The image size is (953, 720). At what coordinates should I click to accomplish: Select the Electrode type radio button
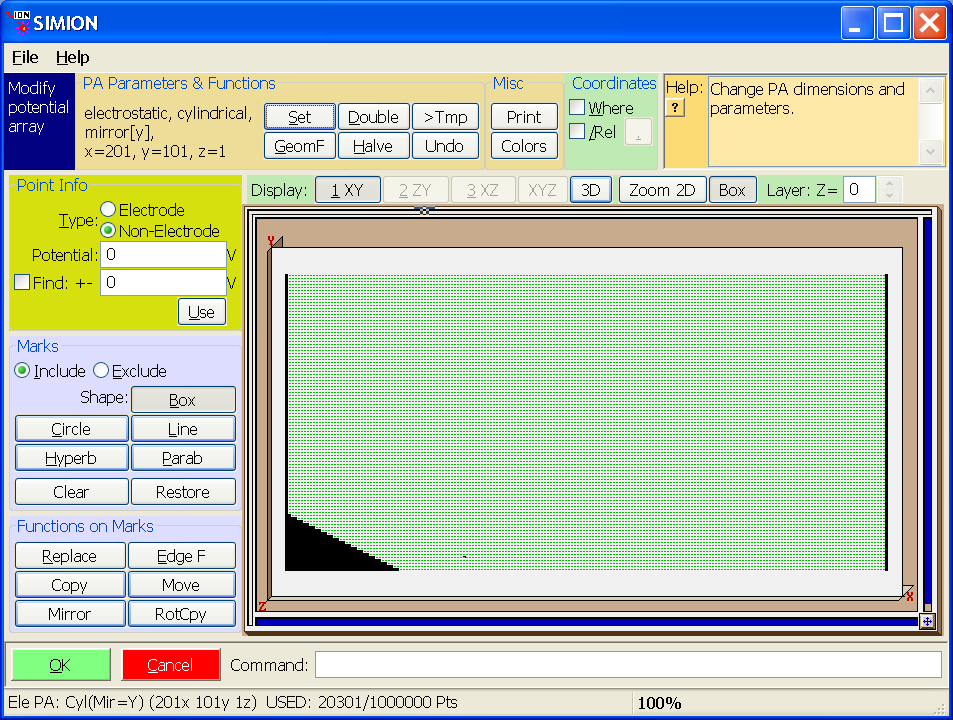coord(108,210)
